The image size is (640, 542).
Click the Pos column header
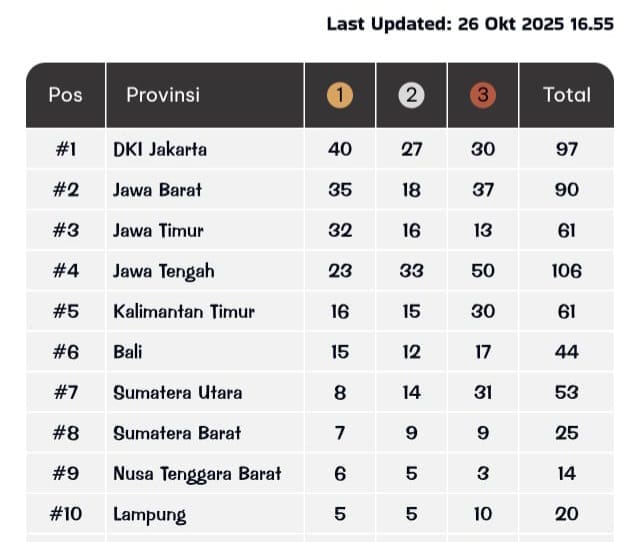click(x=65, y=95)
